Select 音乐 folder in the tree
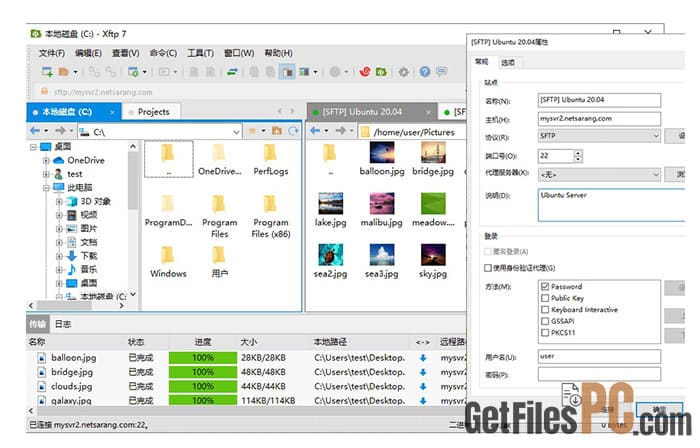This screenshot has height=448, width=700. [88, 269]
